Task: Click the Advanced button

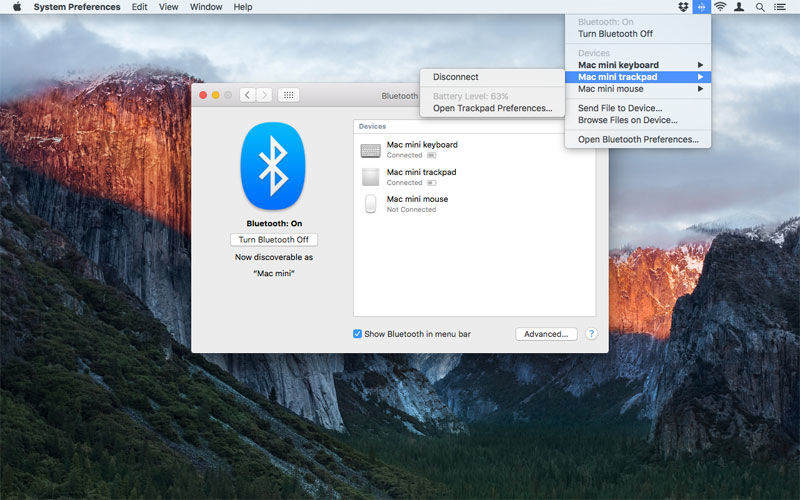Action: pyautogui.click(x=546, y=334)
